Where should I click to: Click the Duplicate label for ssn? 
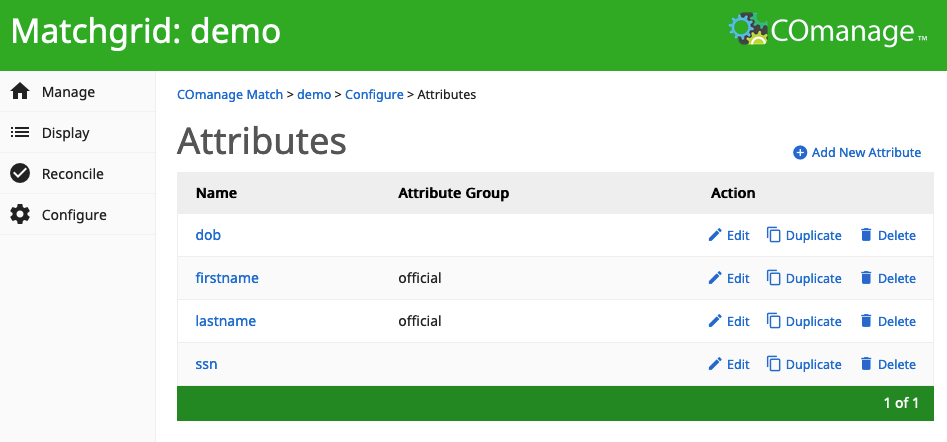pos(814,364)
